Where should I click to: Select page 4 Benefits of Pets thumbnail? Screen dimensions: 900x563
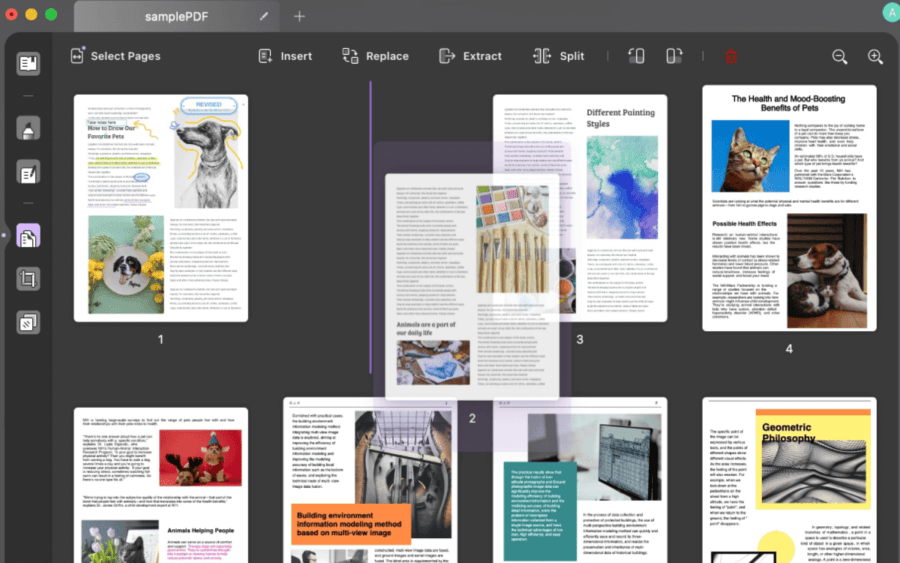pos(789,208)
